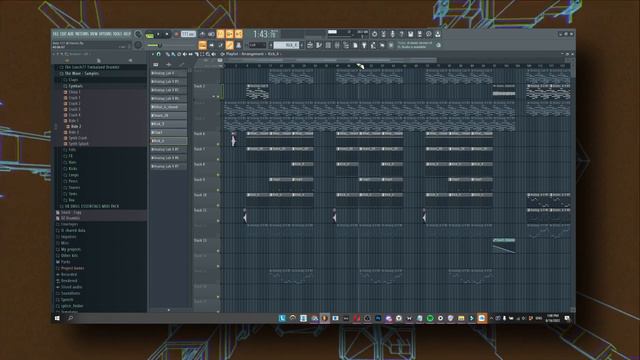The height and width of the screenshot is (360, 640).
Task: Expand the Packs folder in browser
Action: [x=65, y=262]
